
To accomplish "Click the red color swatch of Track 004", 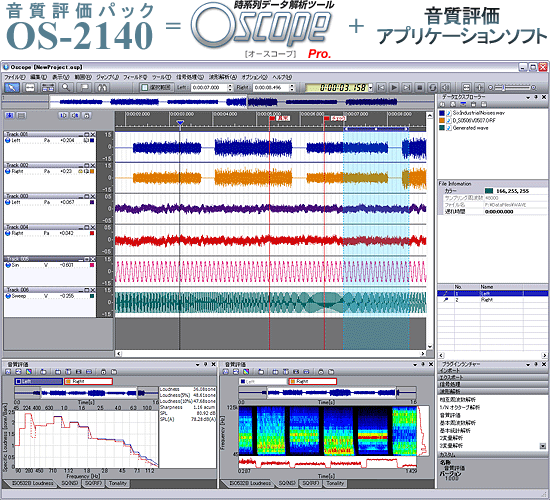I will [x=92, y=233].
